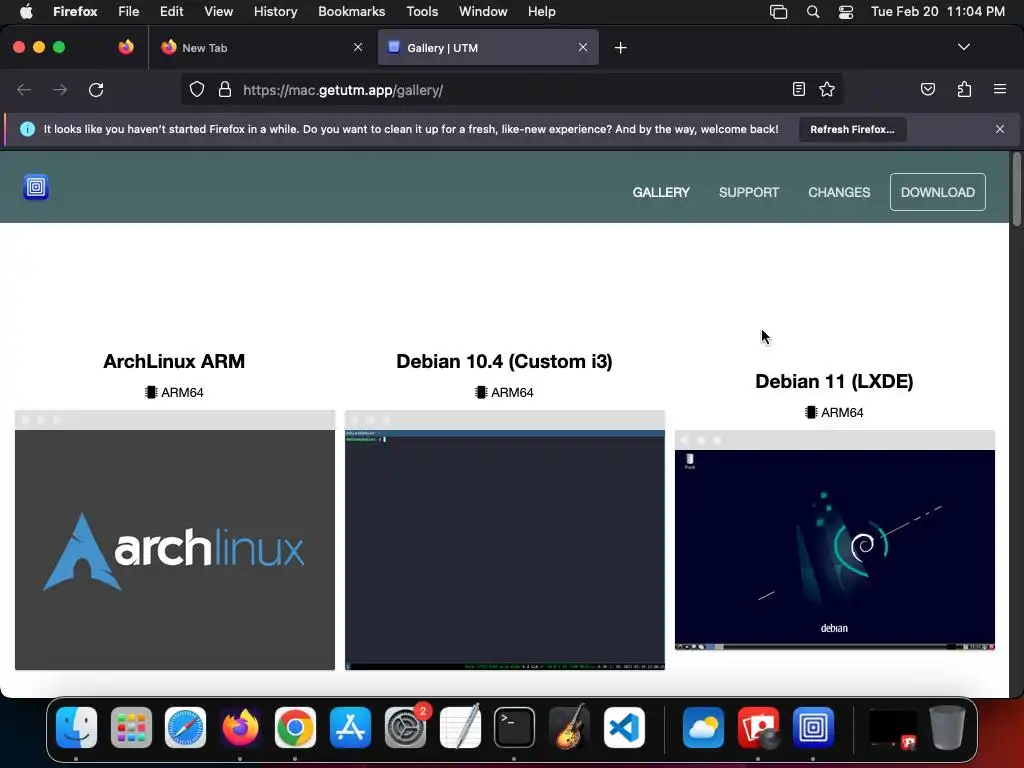Viewport: 1024px width, 768px height.
Task: Open Finder from the Dock
Action: (x=76, y=727)
